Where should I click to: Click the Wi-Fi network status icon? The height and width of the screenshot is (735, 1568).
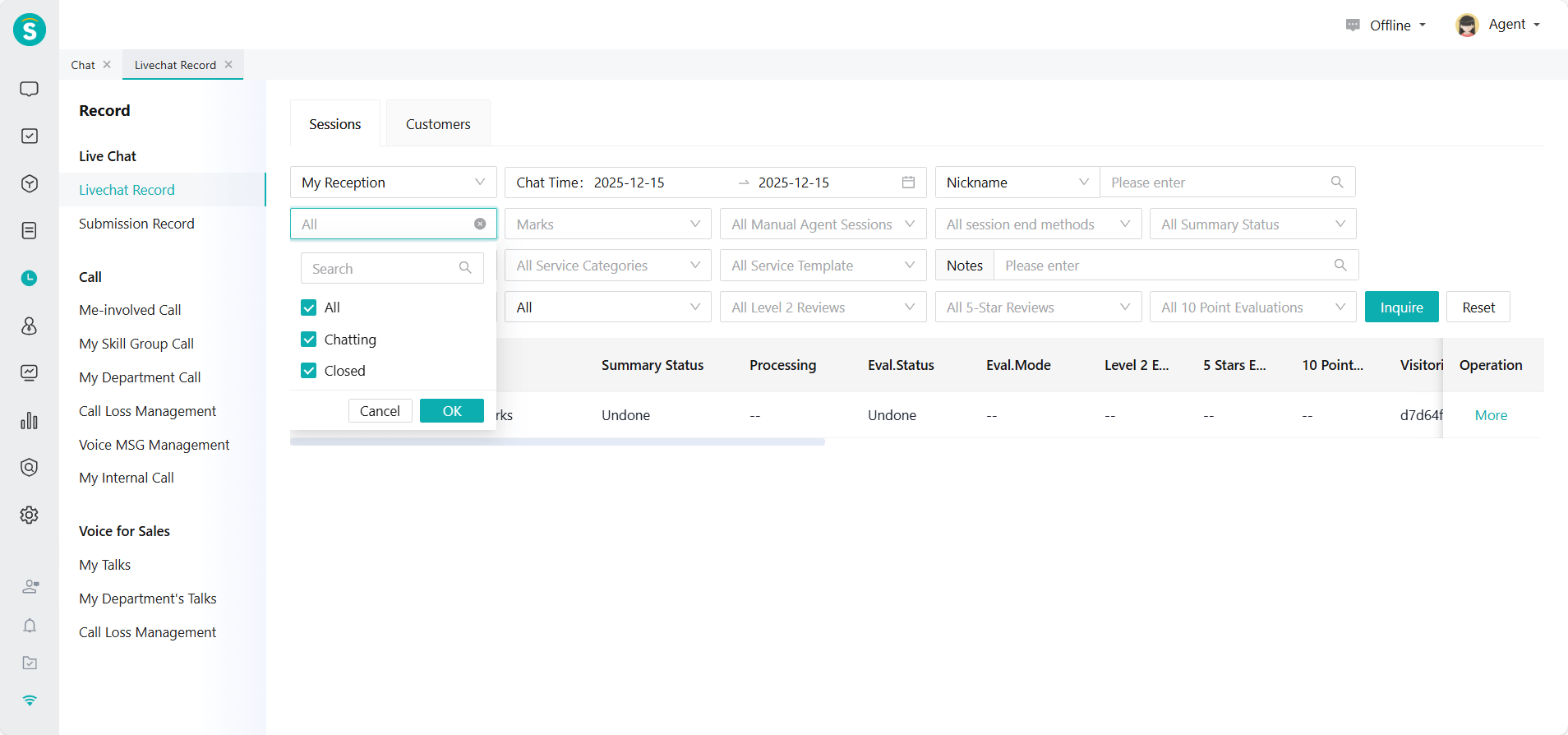(x=30, y=700)
